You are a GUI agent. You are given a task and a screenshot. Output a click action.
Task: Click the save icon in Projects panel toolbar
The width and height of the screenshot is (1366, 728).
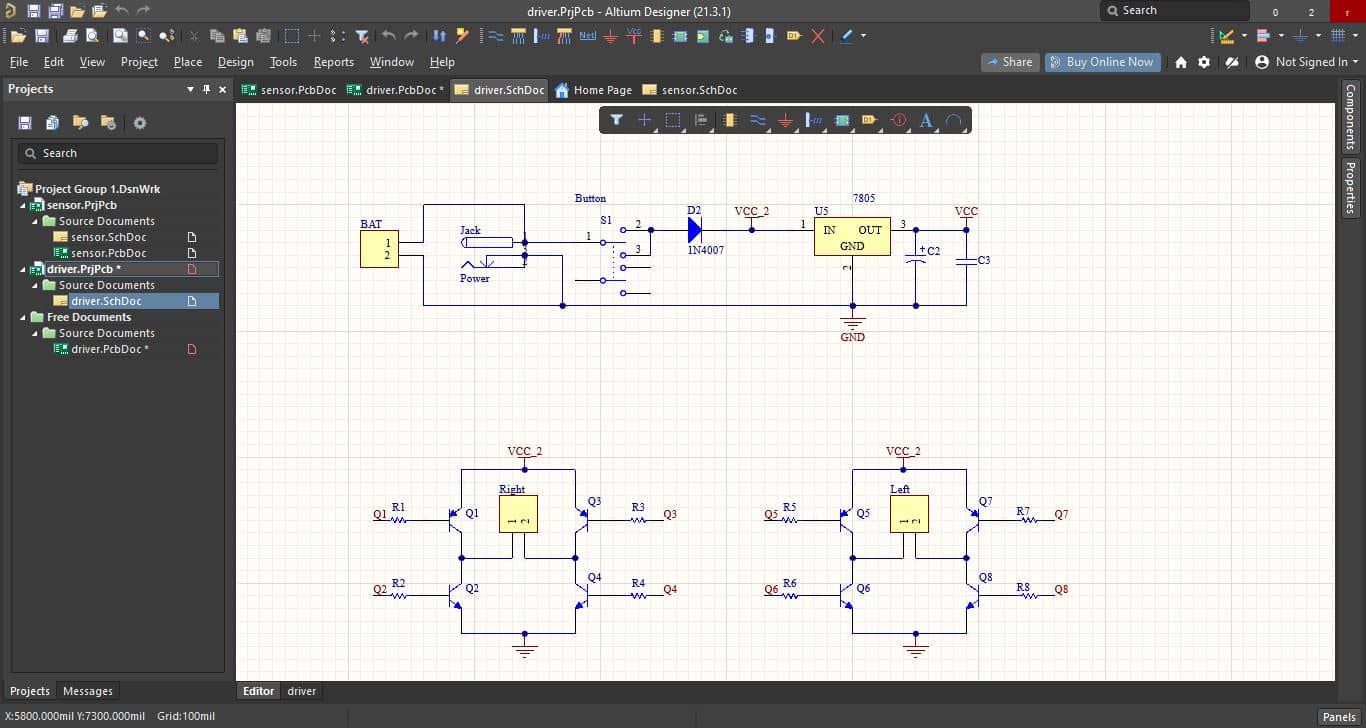coord(25,123)
